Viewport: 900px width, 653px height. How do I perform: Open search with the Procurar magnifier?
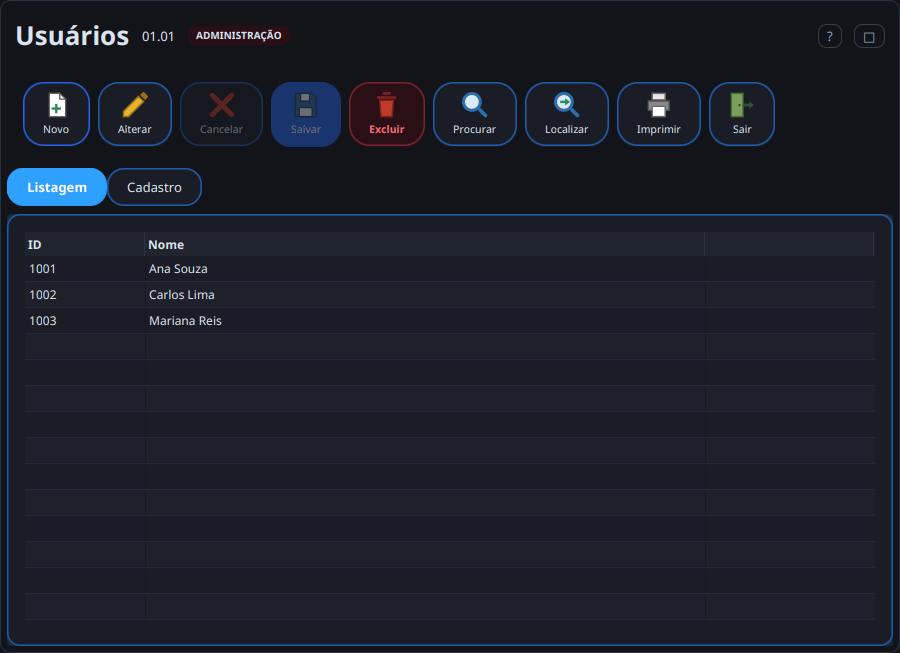tap(475, 114)
